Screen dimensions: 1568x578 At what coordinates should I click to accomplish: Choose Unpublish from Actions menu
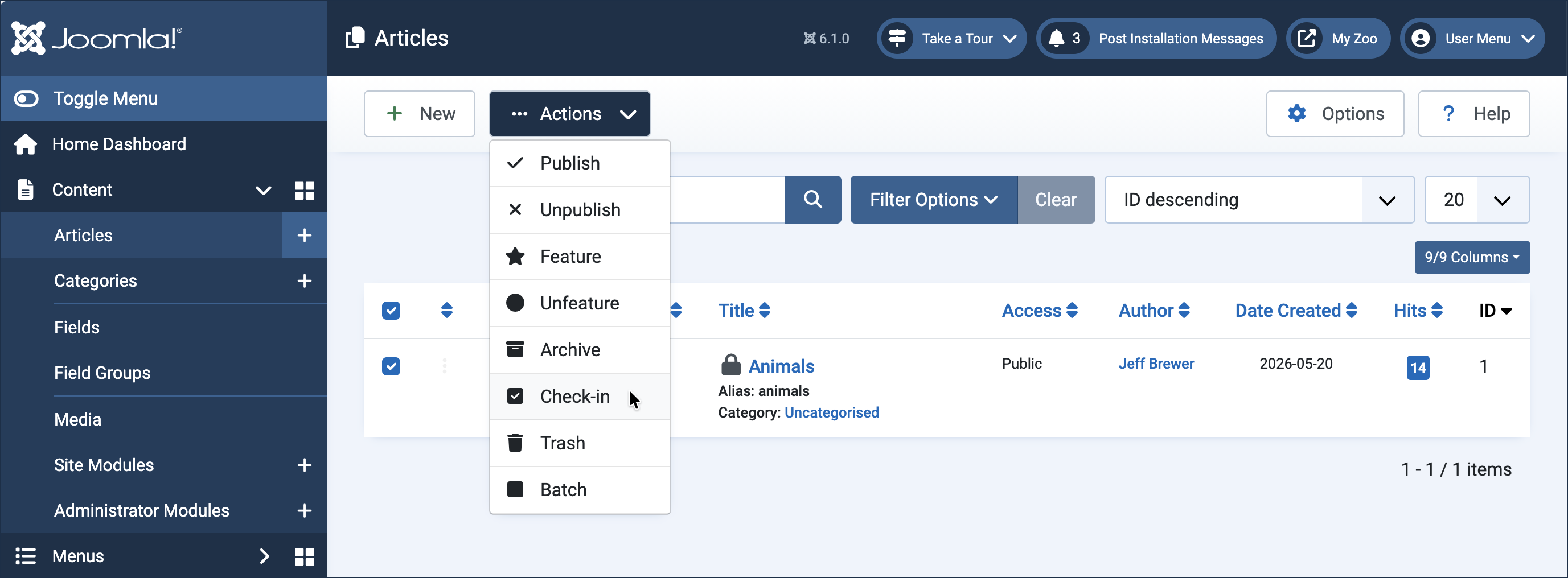point(580,210)
